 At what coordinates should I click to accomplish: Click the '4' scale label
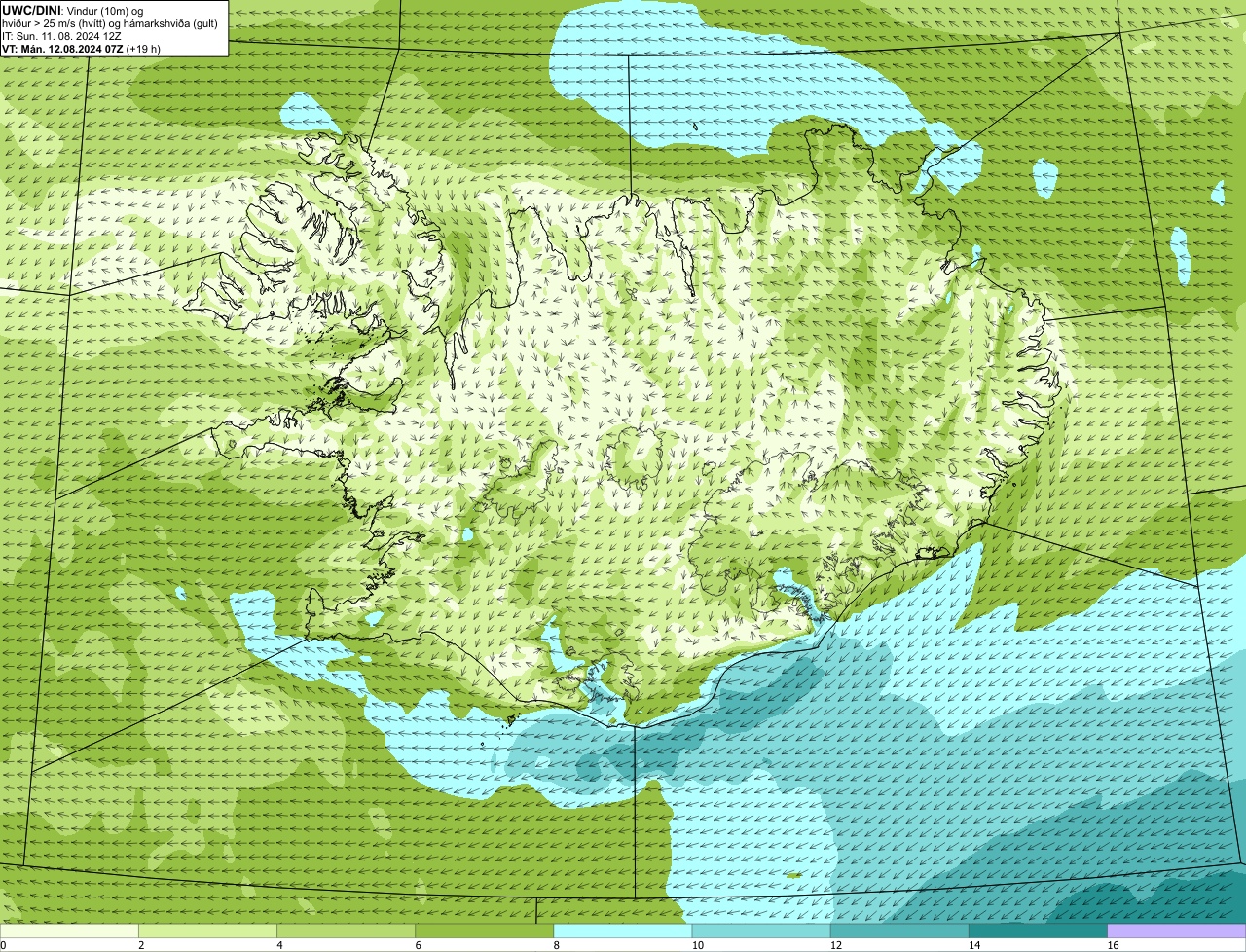pos(279,945)
